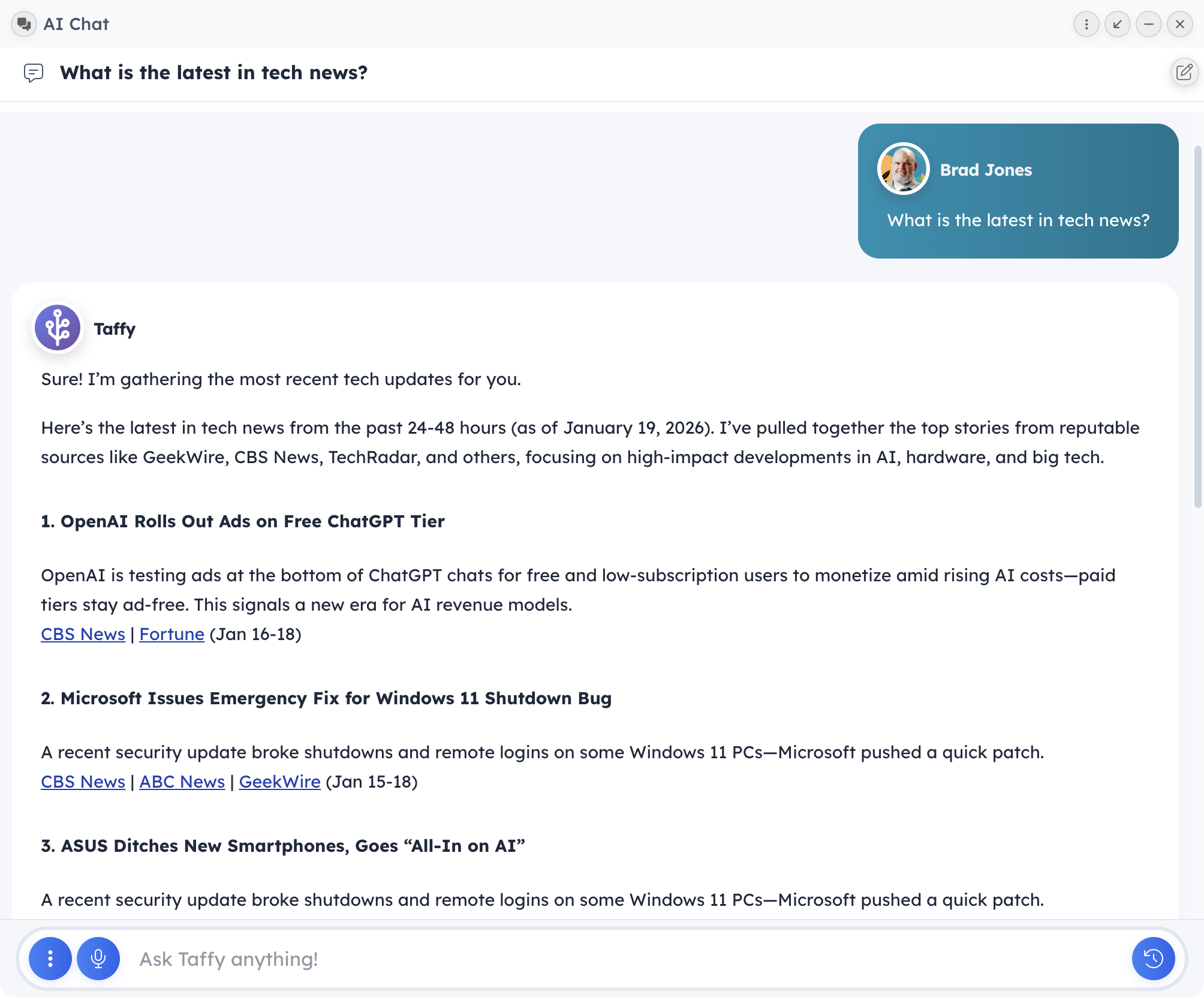Screen dimensions: 1204x997
Task: Open chat history clock icon
Action: click(1153, 959)
